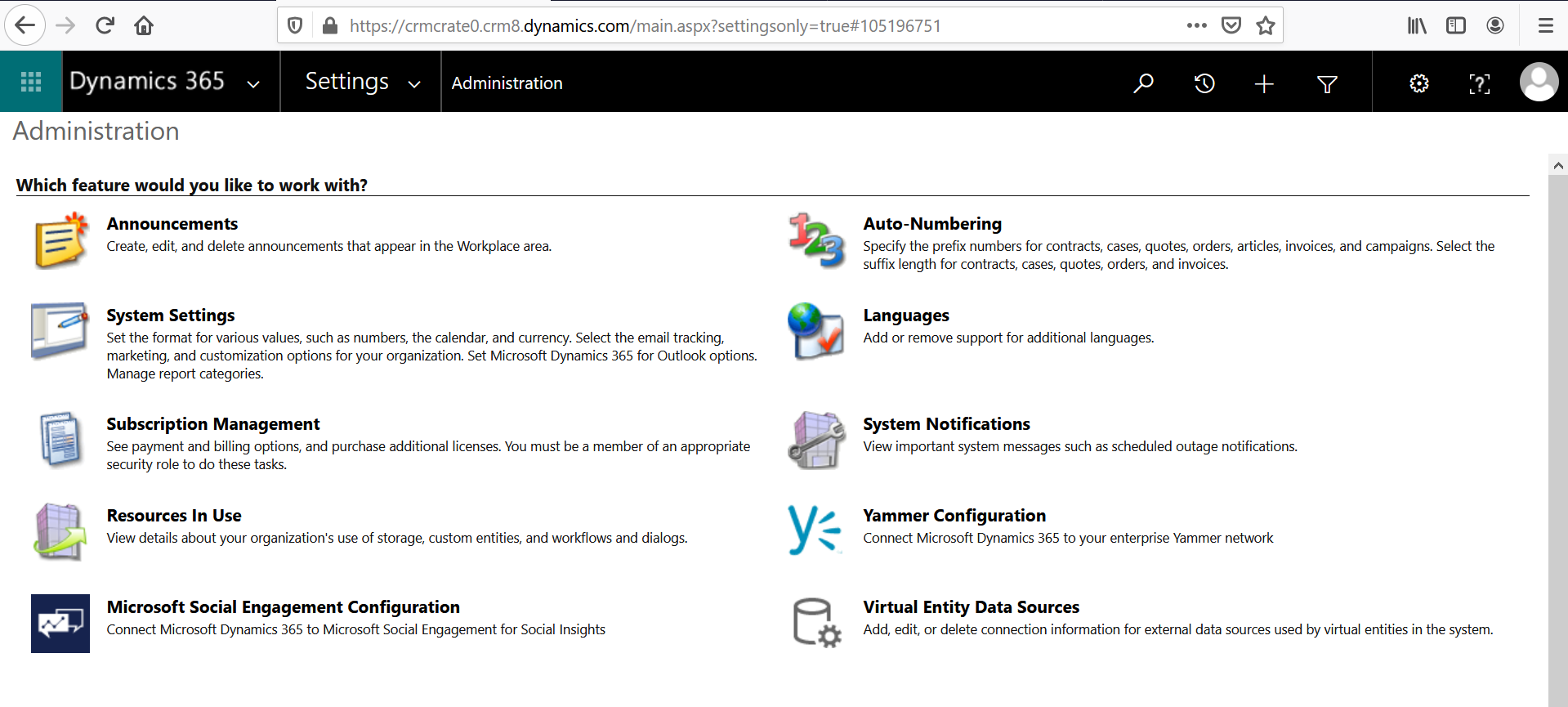The image size is (1568, 707).
Task: Click the browser URL address field
Action: point(735,26)
